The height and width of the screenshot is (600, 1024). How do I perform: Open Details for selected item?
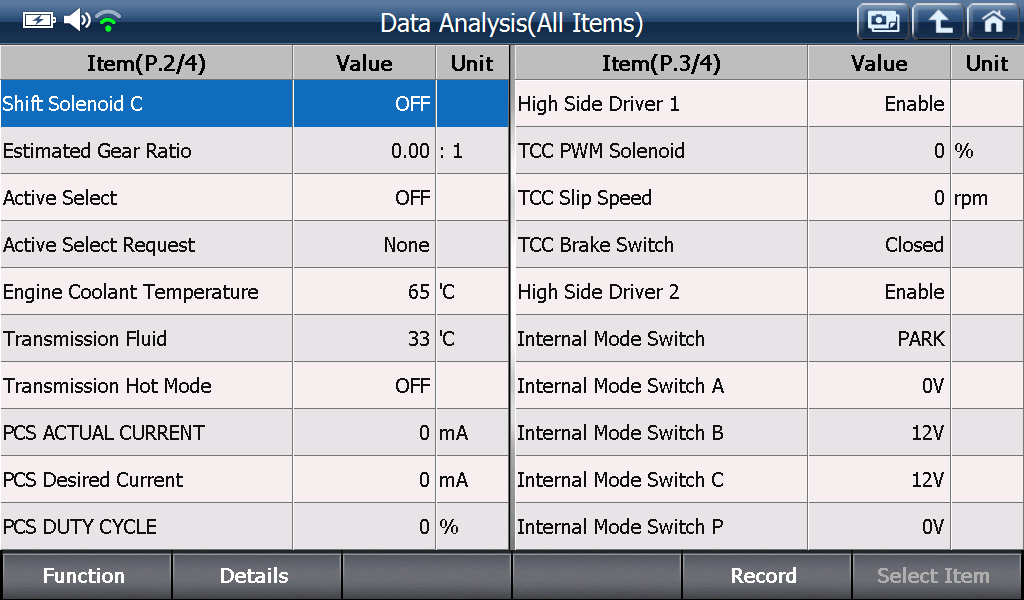[x=256, y=576]
